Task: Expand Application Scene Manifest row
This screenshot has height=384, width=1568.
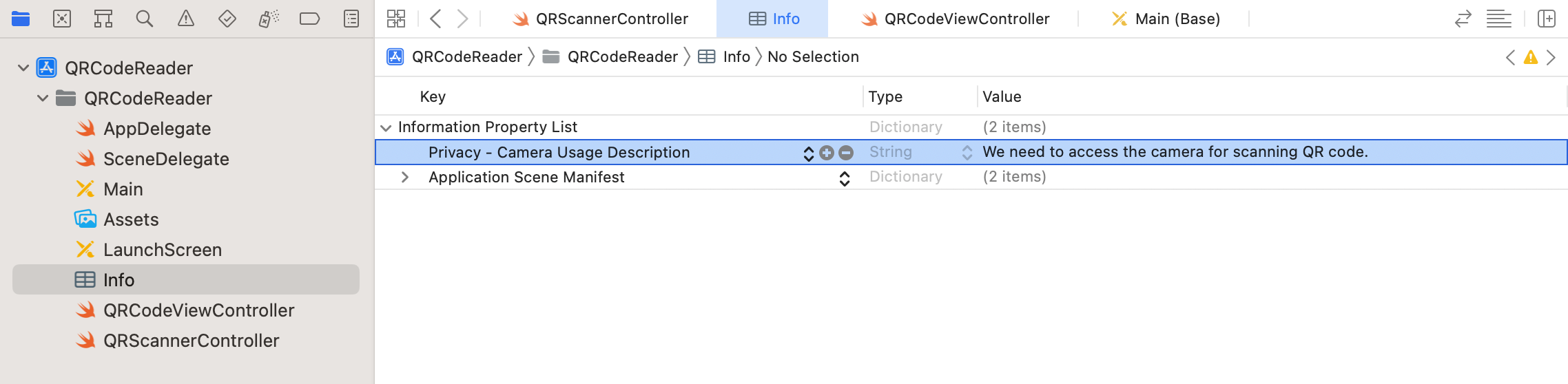Action: tap(405, 178)
